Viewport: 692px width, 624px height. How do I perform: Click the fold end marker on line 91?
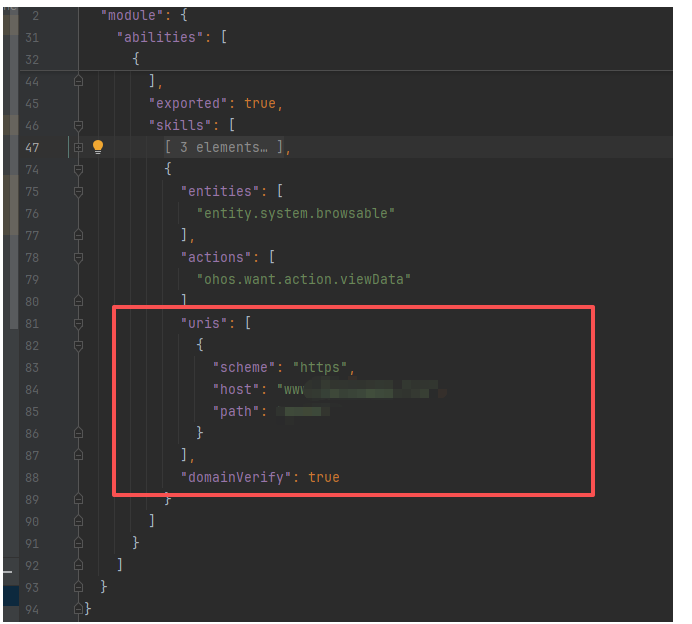(79, 543)
